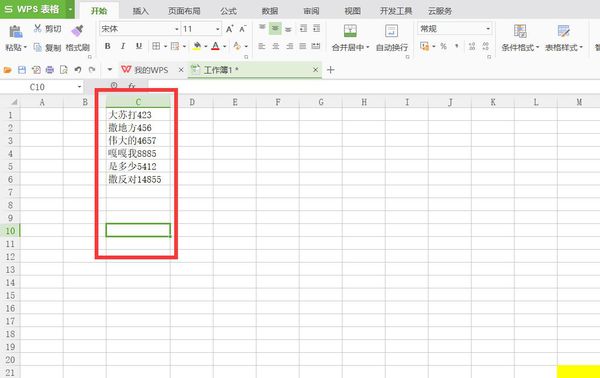The height and width of the screenshot is (378, 600).
Task: Open the 插入 ribbon tab
Action: (x=140, y=11)
